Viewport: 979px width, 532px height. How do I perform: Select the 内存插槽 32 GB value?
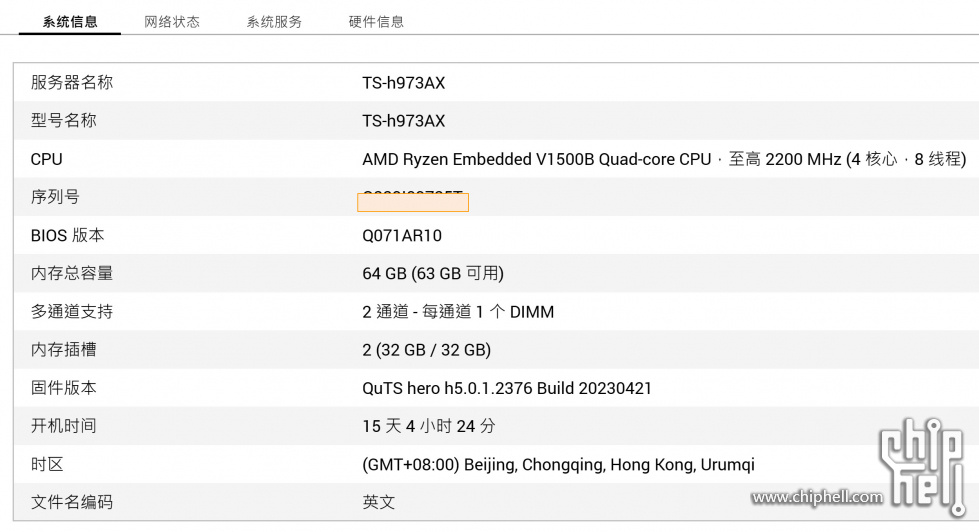pos(426,350)
